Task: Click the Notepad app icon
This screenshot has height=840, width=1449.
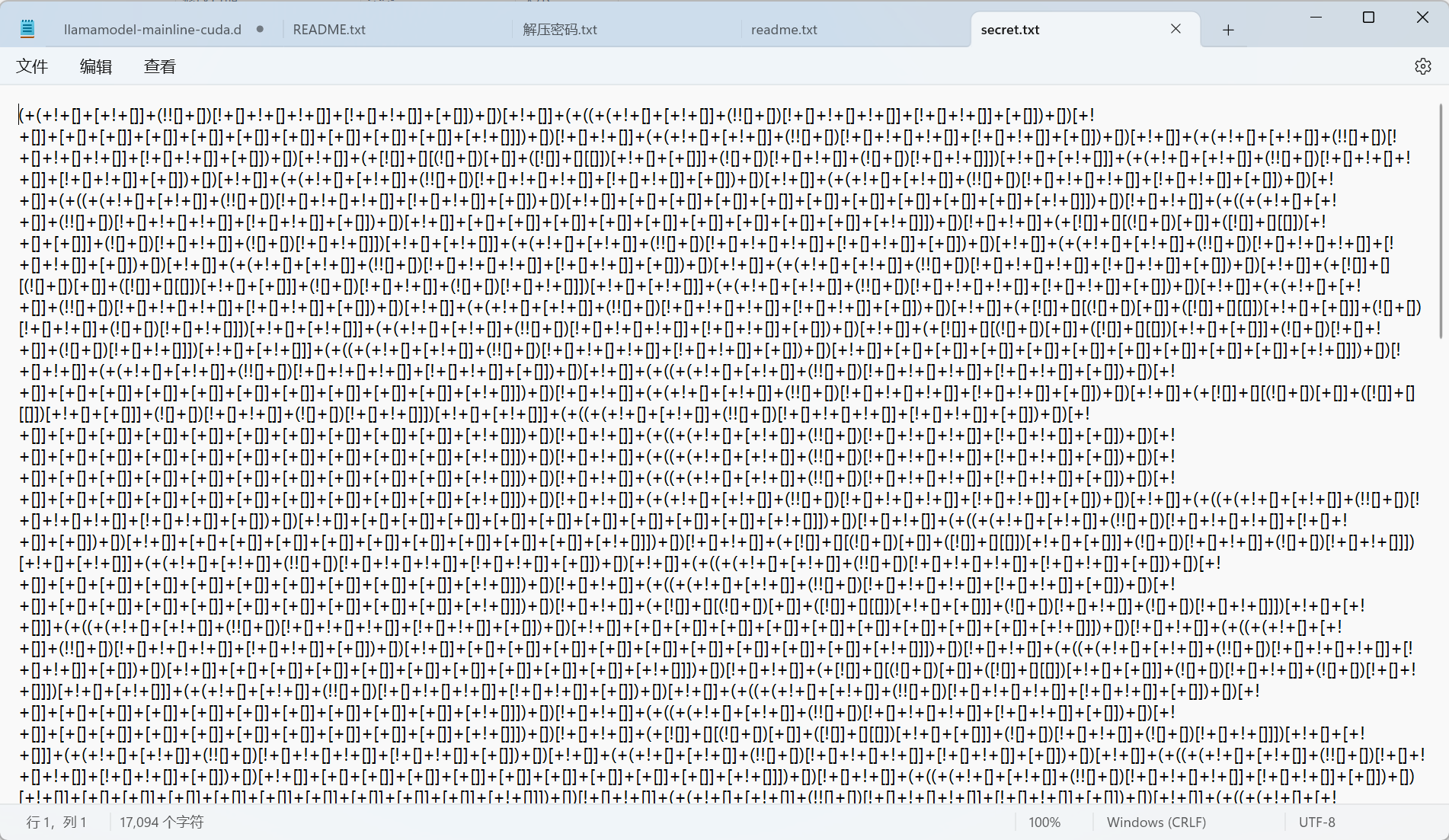Action: [x=27, y=30]
